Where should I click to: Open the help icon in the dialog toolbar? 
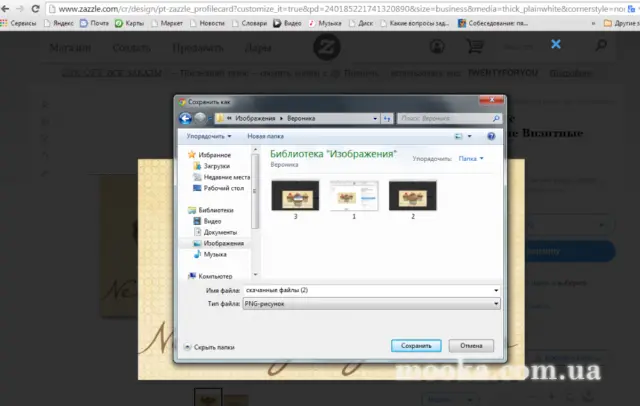pyautogui.click(x=491, y=136)
